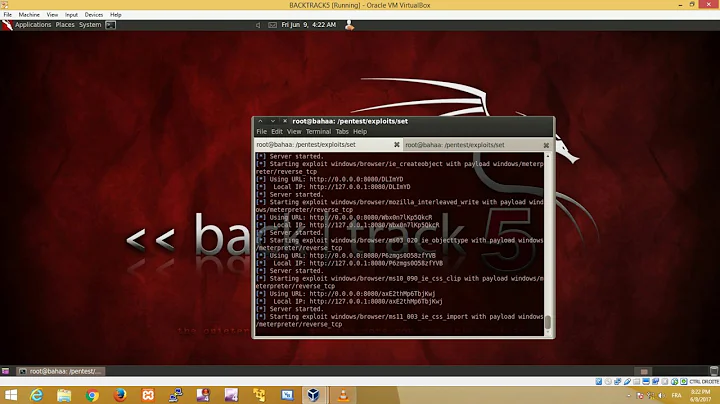Open Google Chrome from taskbar

[92, 395]
